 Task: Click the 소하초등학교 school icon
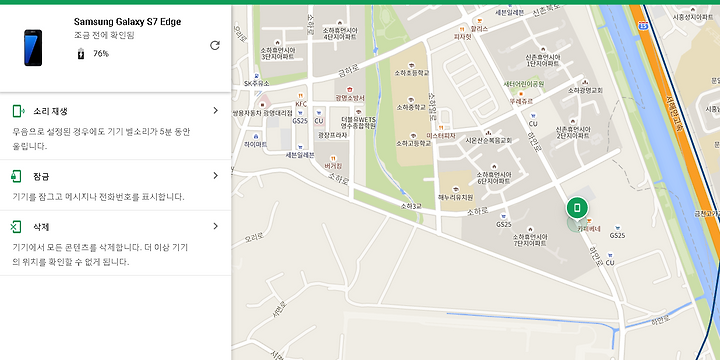tap(411, 65)
